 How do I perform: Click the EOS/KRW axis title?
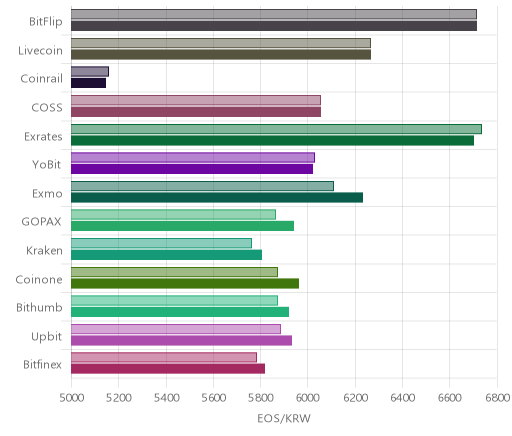click(x=284, y=418)
